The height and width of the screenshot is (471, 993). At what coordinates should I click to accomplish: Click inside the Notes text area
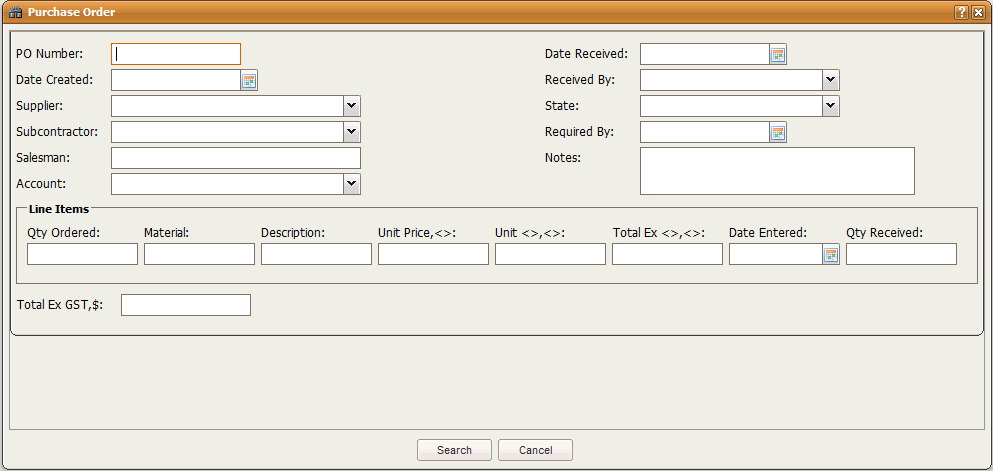(x=777, y=171)
